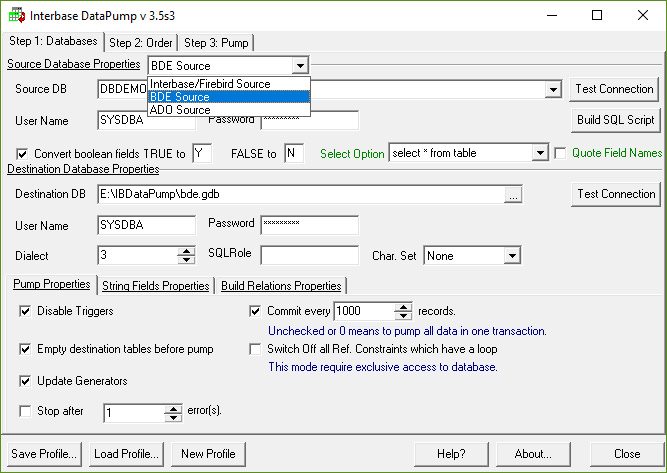This screenshot has height=473, width=667.
Task: Choose ADO Source in dropdown list
Action: coord(180,110)
